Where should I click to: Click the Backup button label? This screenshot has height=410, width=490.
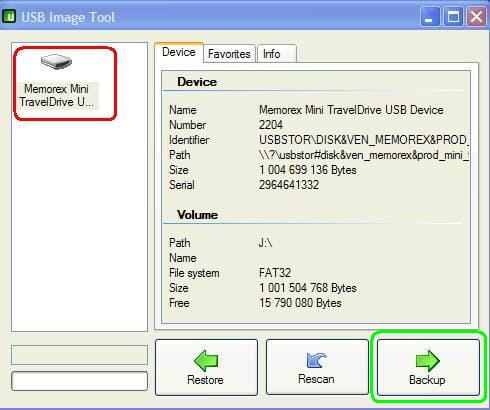pos(427,380)
